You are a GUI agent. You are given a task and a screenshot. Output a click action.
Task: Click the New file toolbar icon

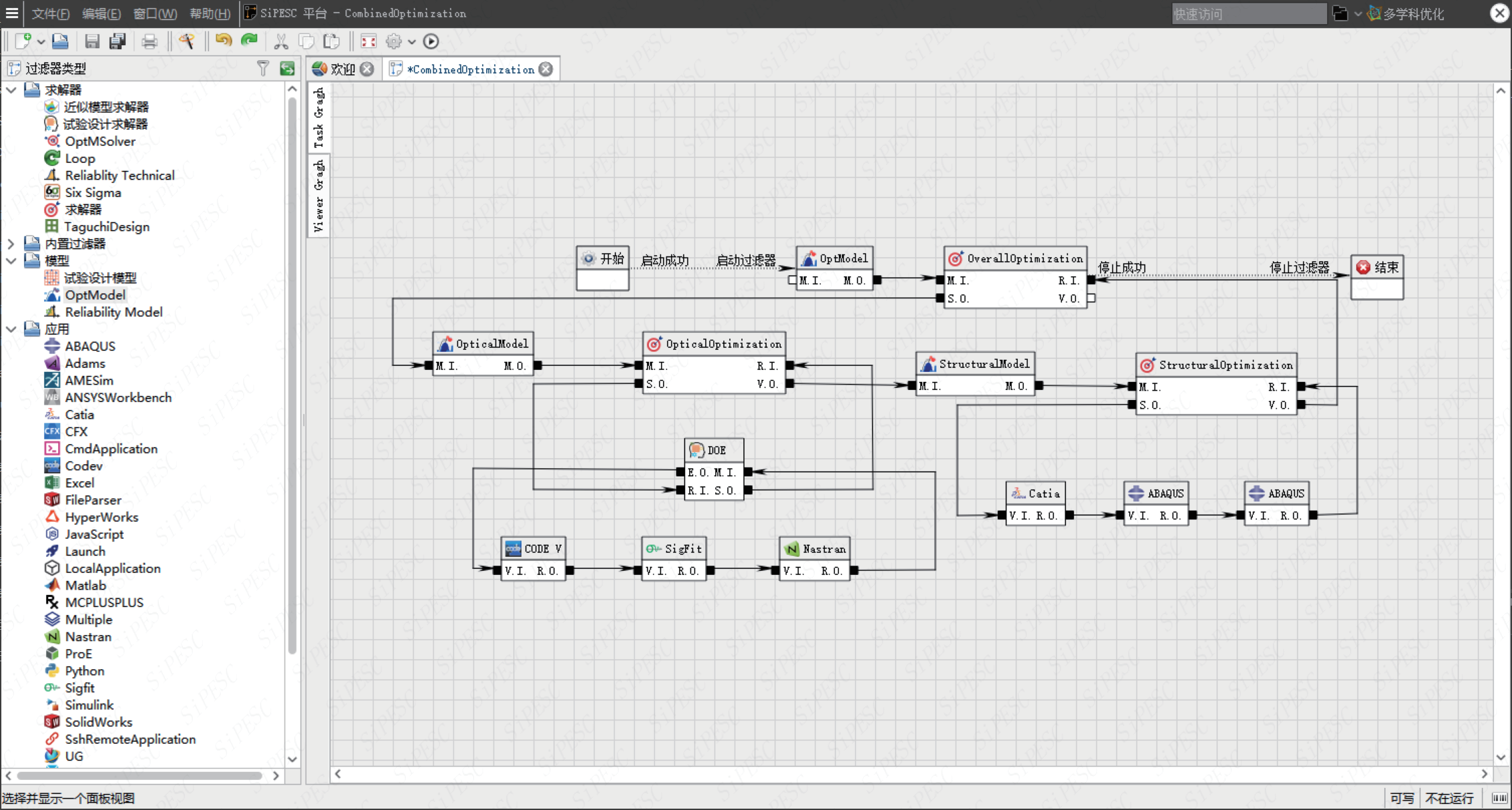pos(23,42)
